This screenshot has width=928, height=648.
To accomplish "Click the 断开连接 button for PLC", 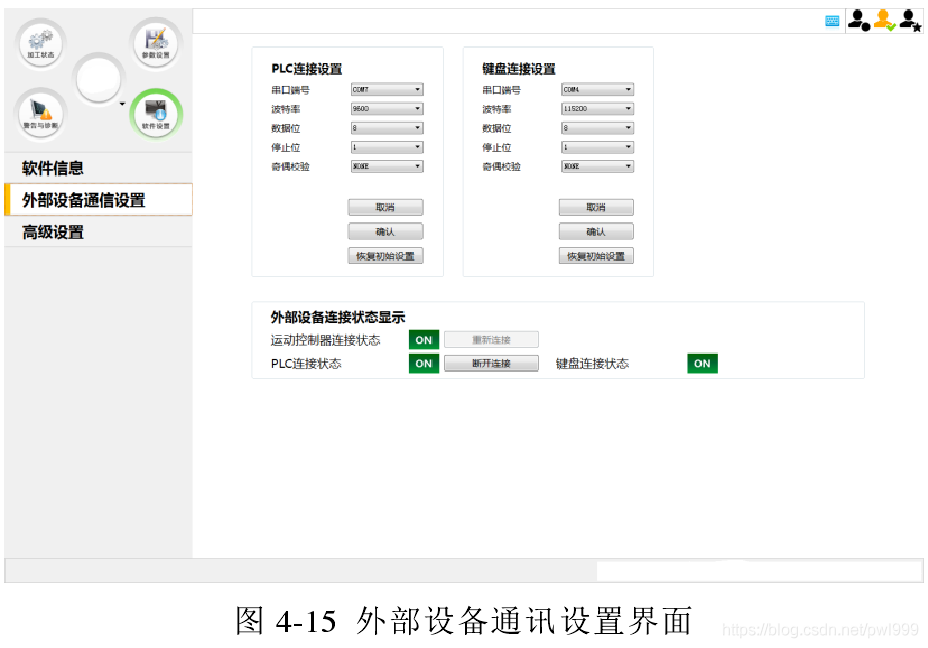I will 490,363.
